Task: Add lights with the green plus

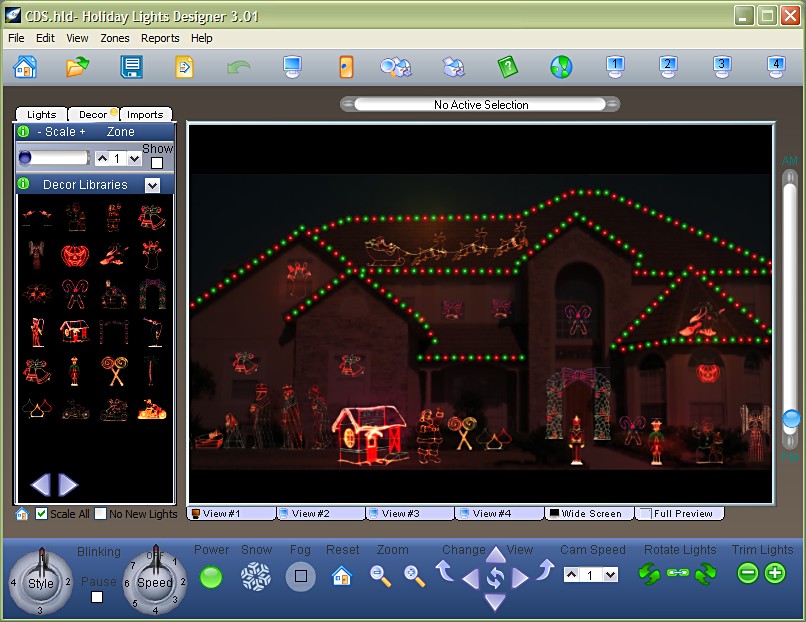Action: [775, 573]
